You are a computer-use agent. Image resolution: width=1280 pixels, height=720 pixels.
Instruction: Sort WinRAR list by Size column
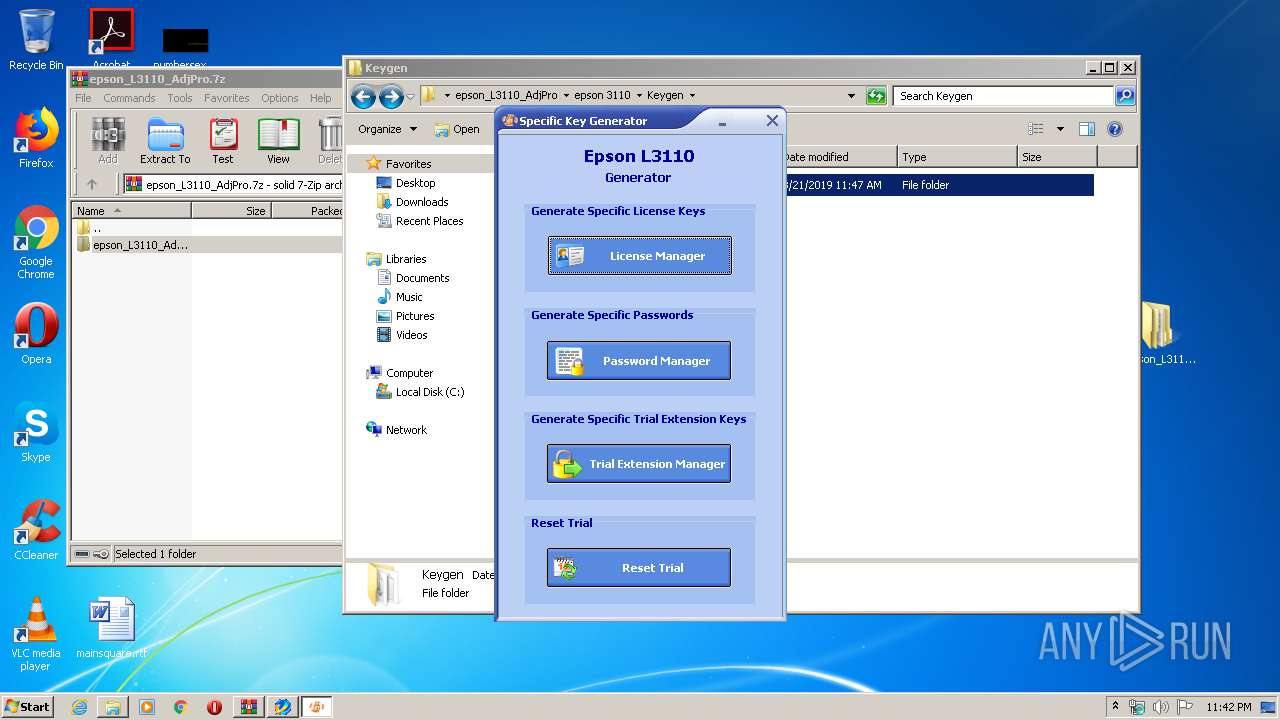231,210
